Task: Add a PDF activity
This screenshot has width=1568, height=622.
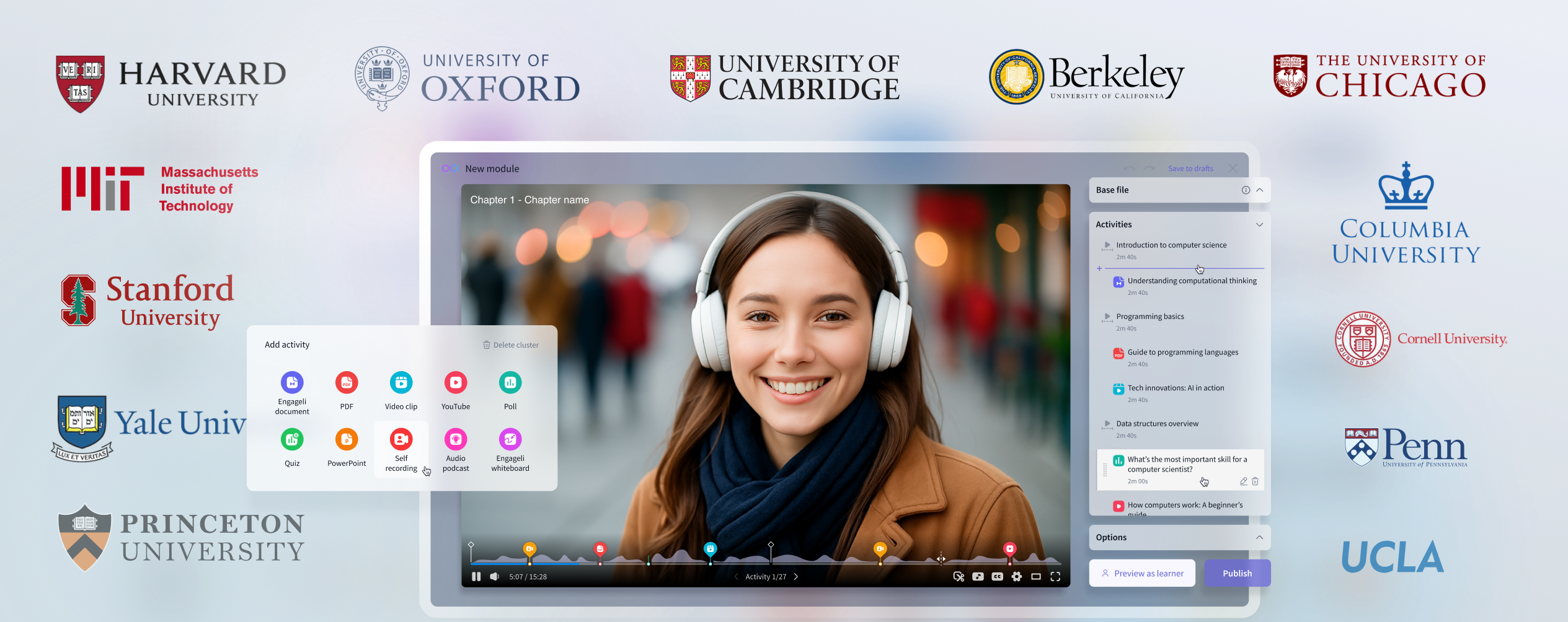Action: tap(347, 390)
